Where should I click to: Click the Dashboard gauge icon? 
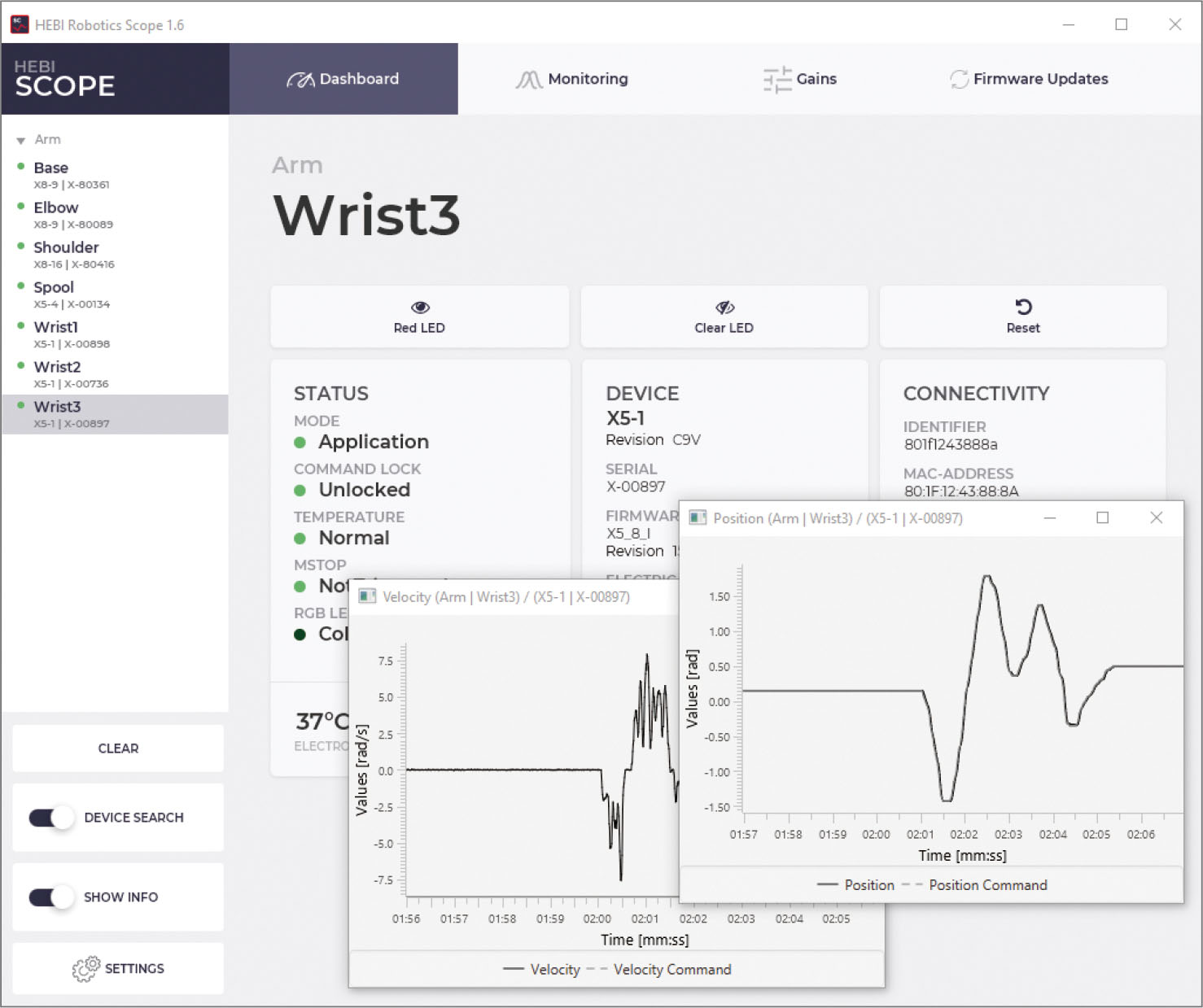(300, 80)
